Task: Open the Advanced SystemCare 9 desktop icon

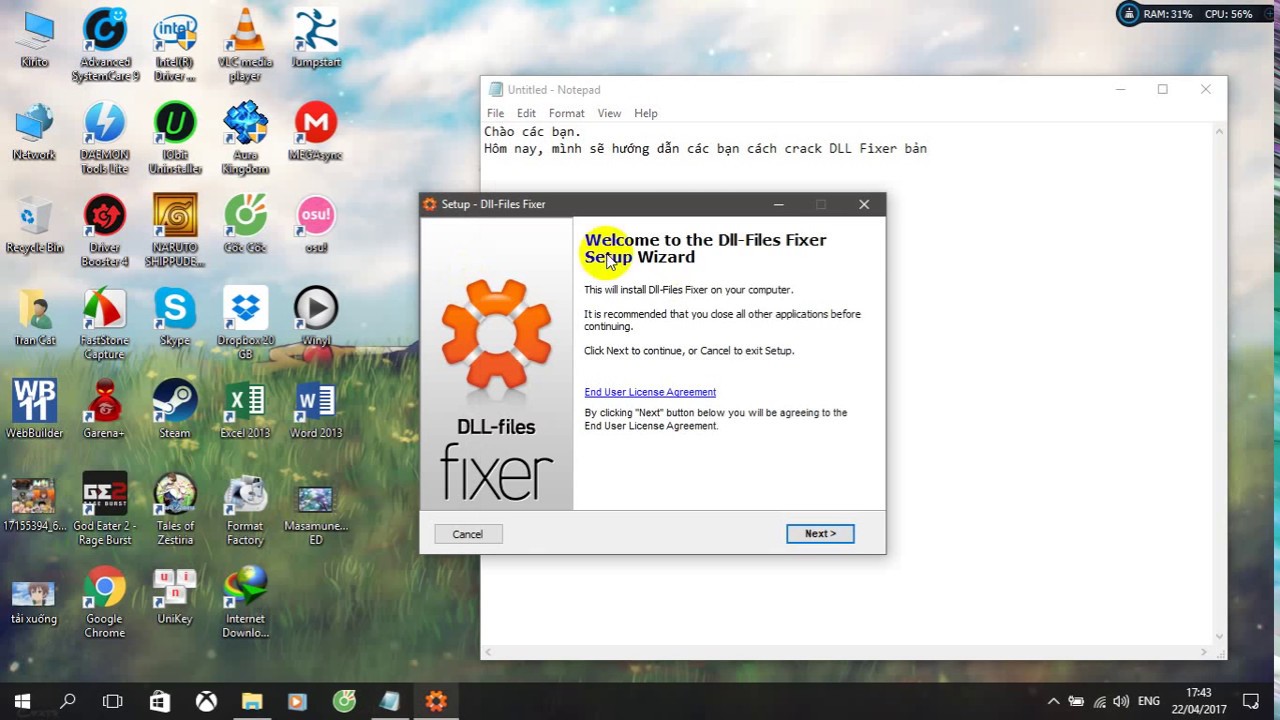Action: (105, 45)
